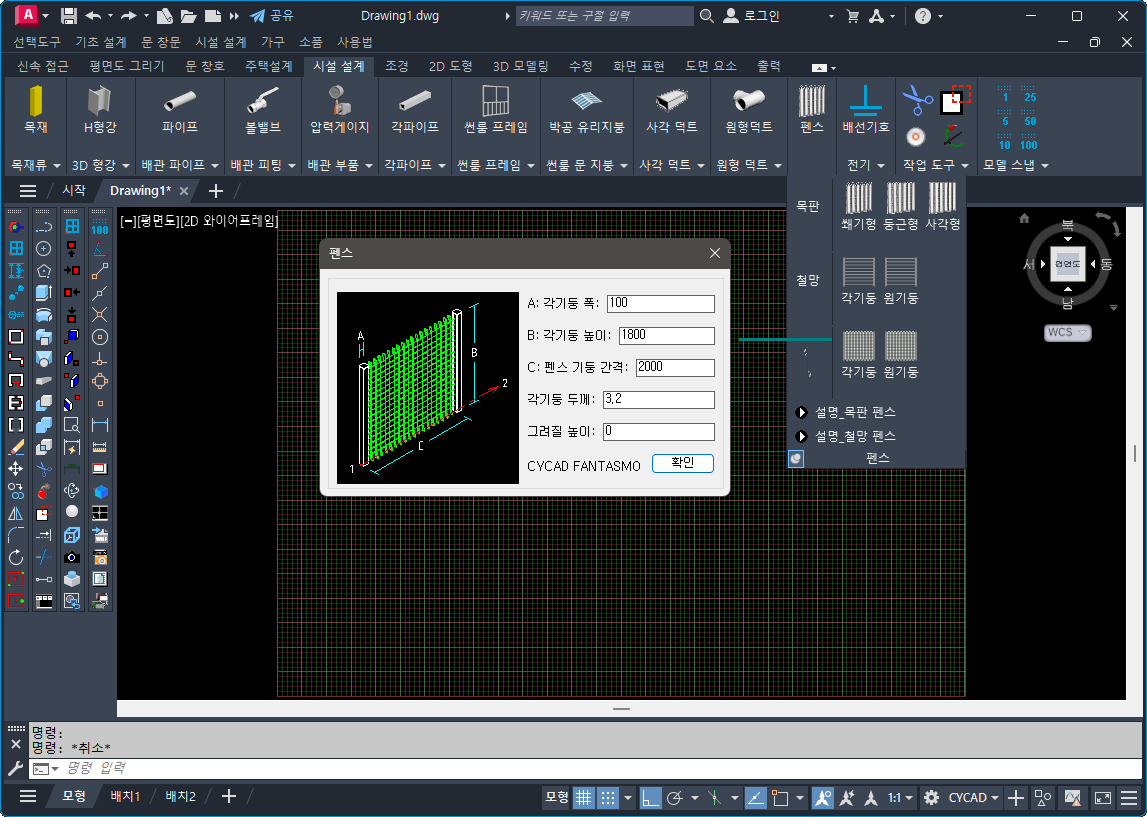Toggle snap mode in status bar

pyautogui.click(x=607, y=798)
